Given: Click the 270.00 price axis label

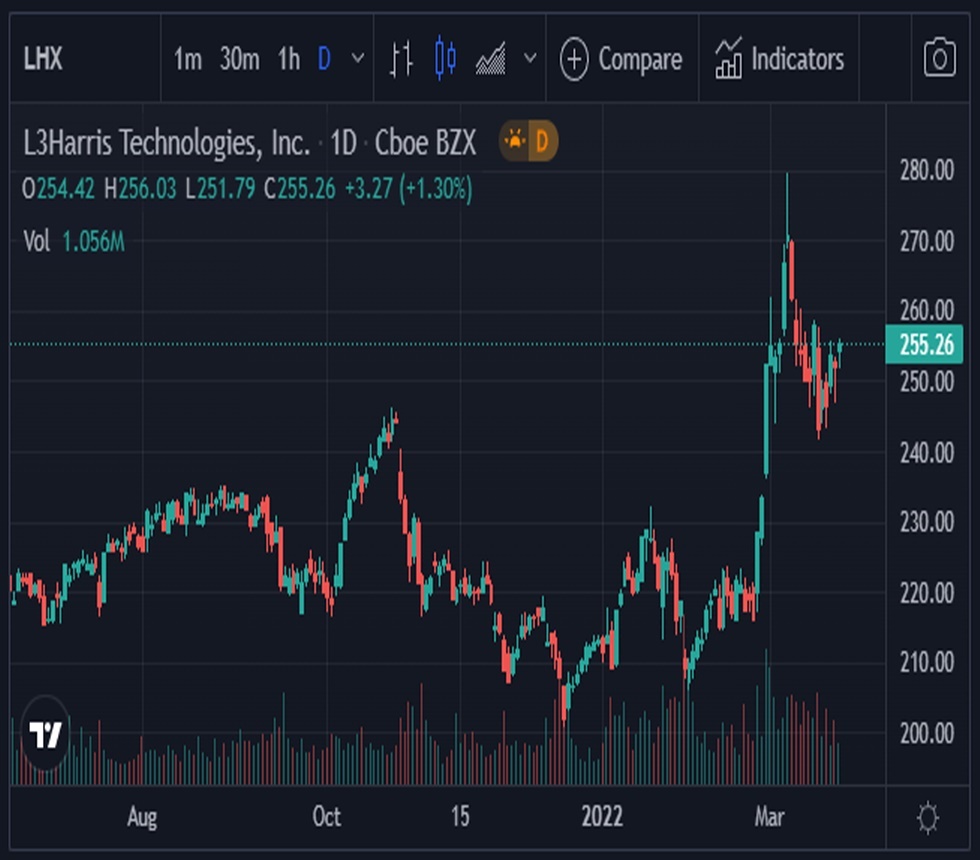Looking at the screenshot, I should click(927, 241).
